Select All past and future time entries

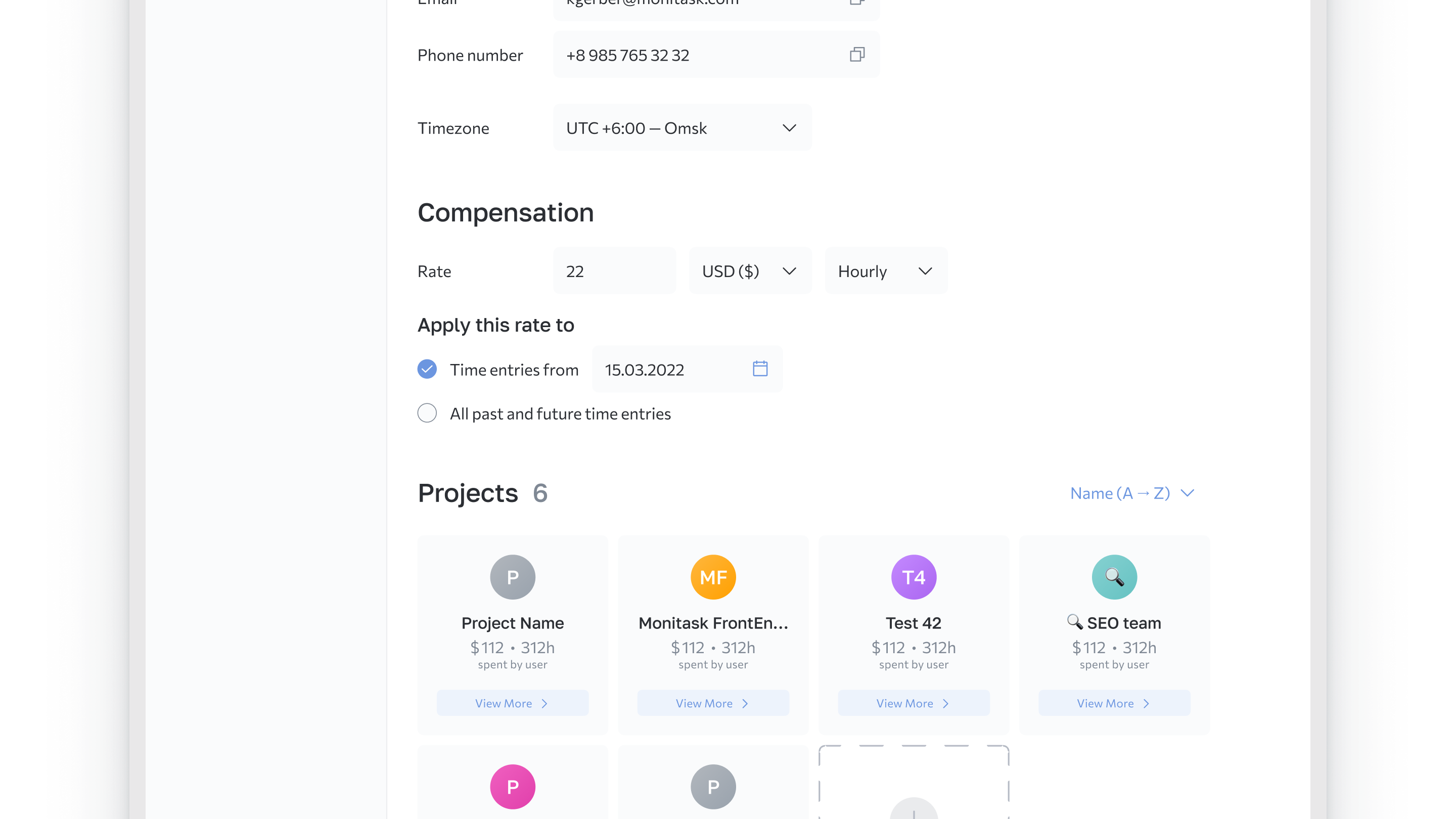click(427, 413)
